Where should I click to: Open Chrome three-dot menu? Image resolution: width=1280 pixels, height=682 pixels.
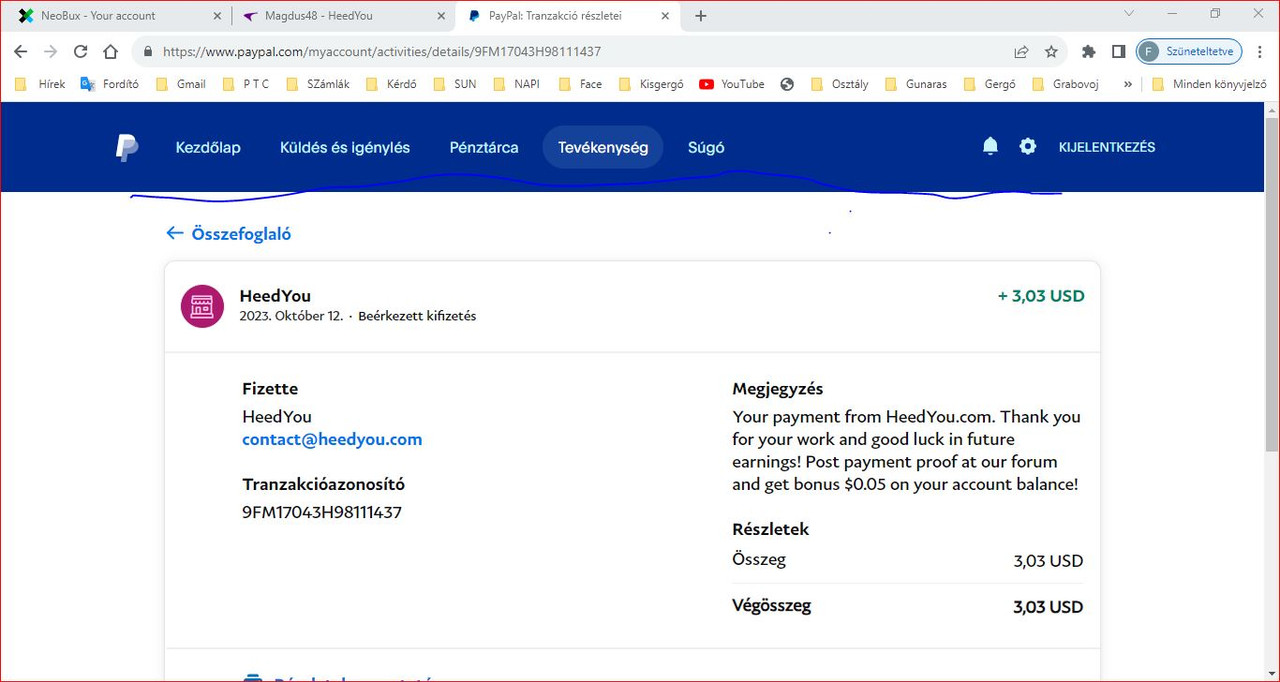[x=1260, y=51]
